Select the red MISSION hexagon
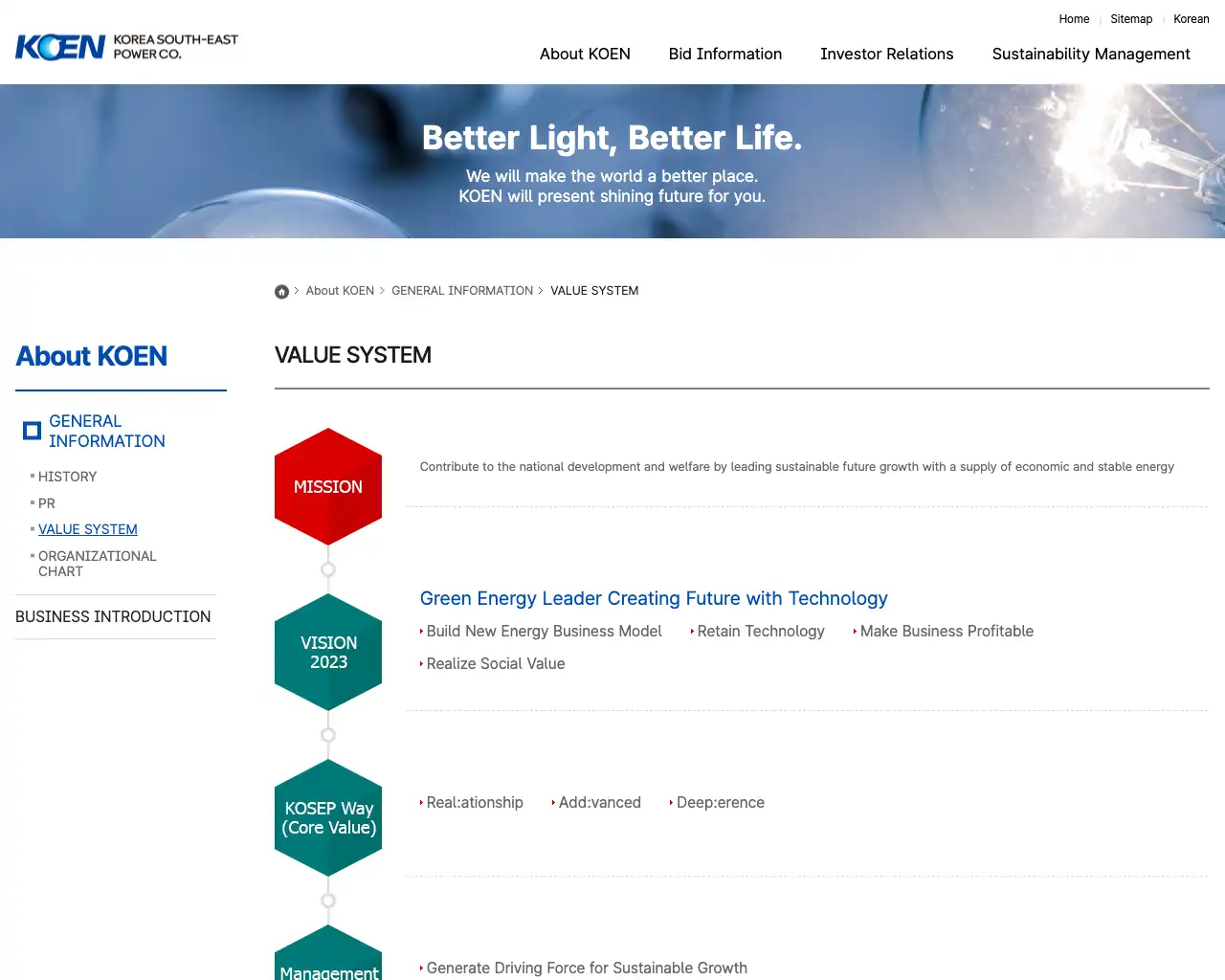Screen dimensions: 1225x980 pyautogui.click(x=328, y=486)
